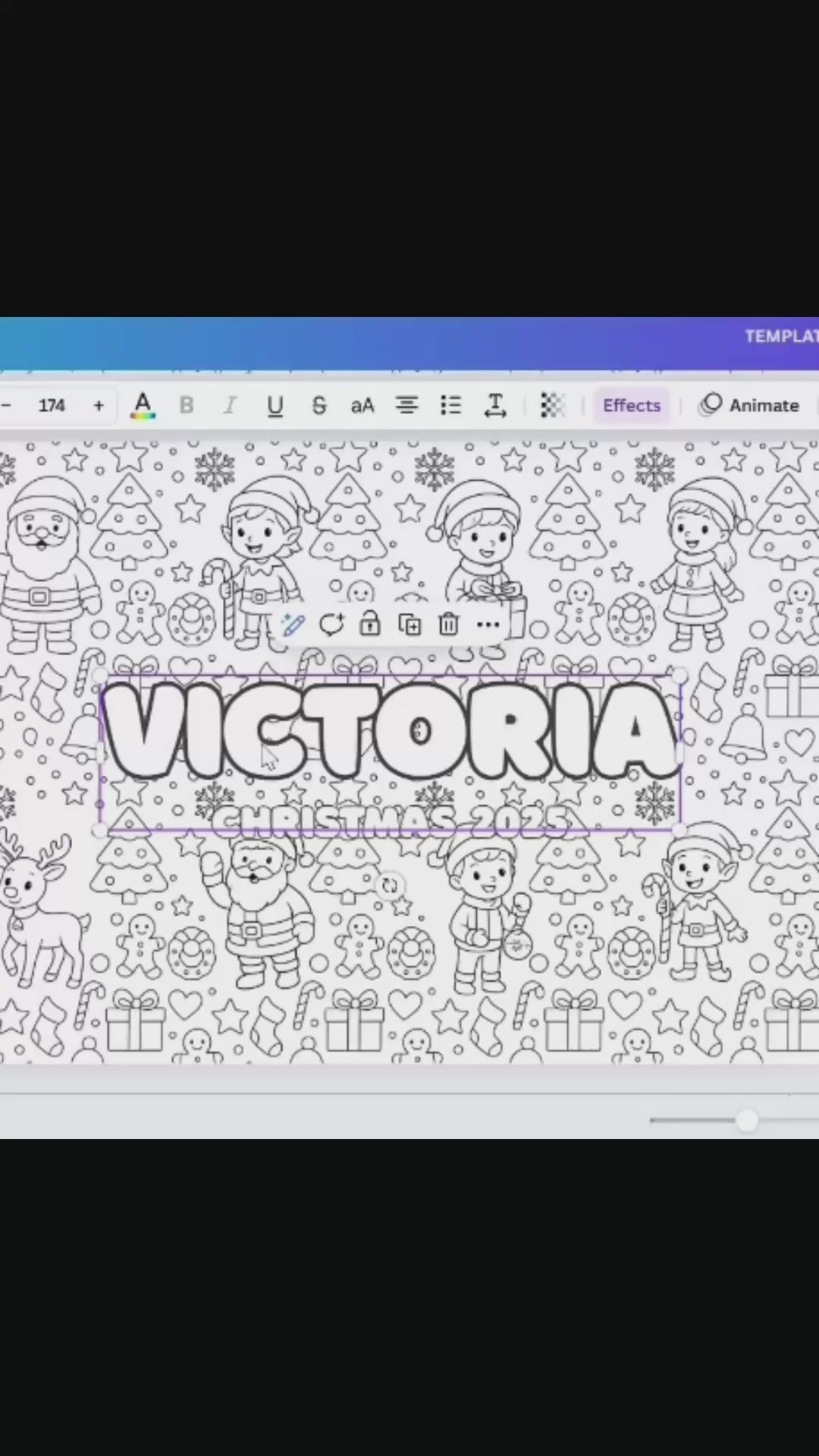Click the Magic Write pencil icon
Viewport: 819px width, 1456px height.
(x=293, y=625)
